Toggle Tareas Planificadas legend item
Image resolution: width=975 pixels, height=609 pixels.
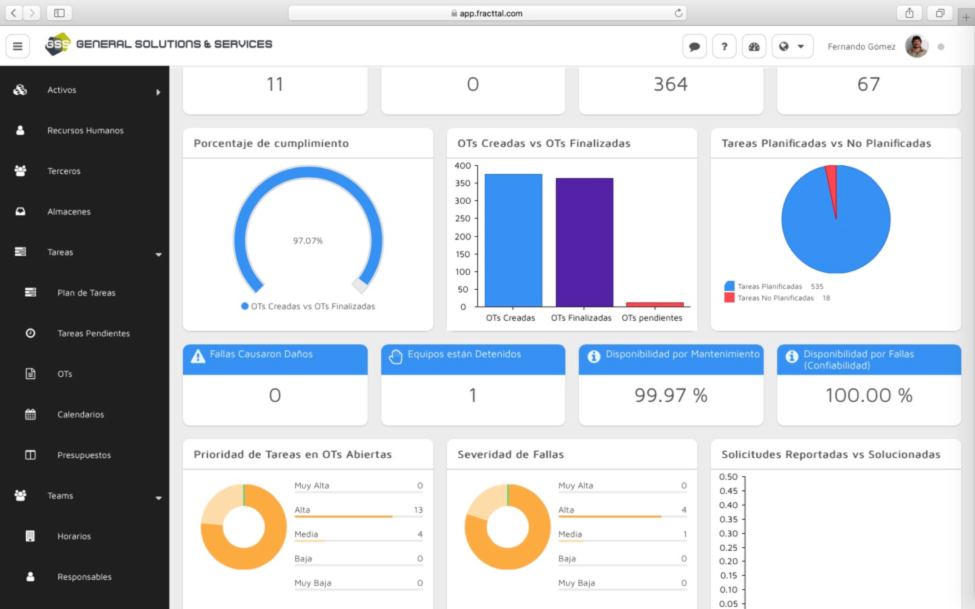click(768, 286)
